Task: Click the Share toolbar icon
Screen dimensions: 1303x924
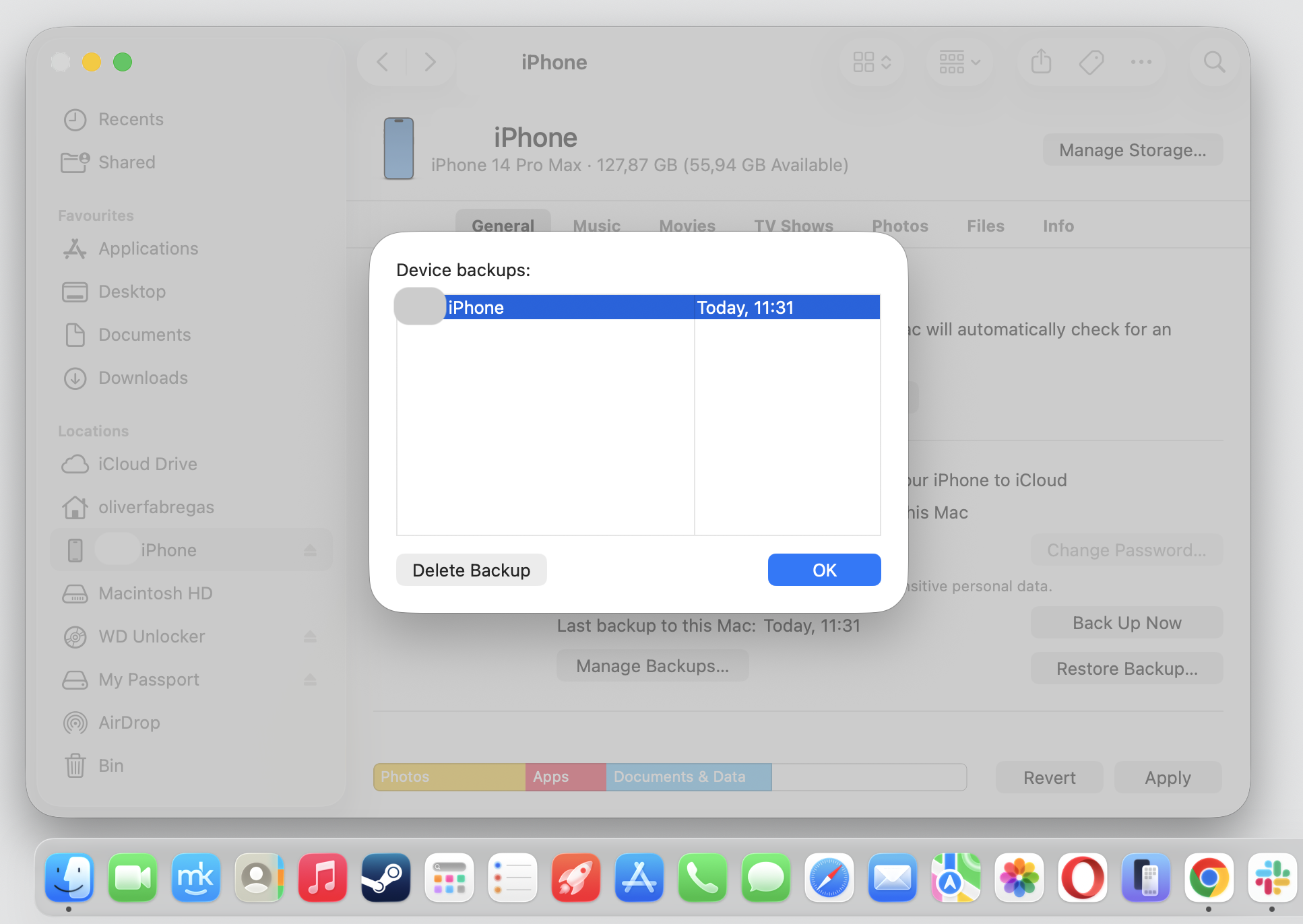Action: point(1042,62)
